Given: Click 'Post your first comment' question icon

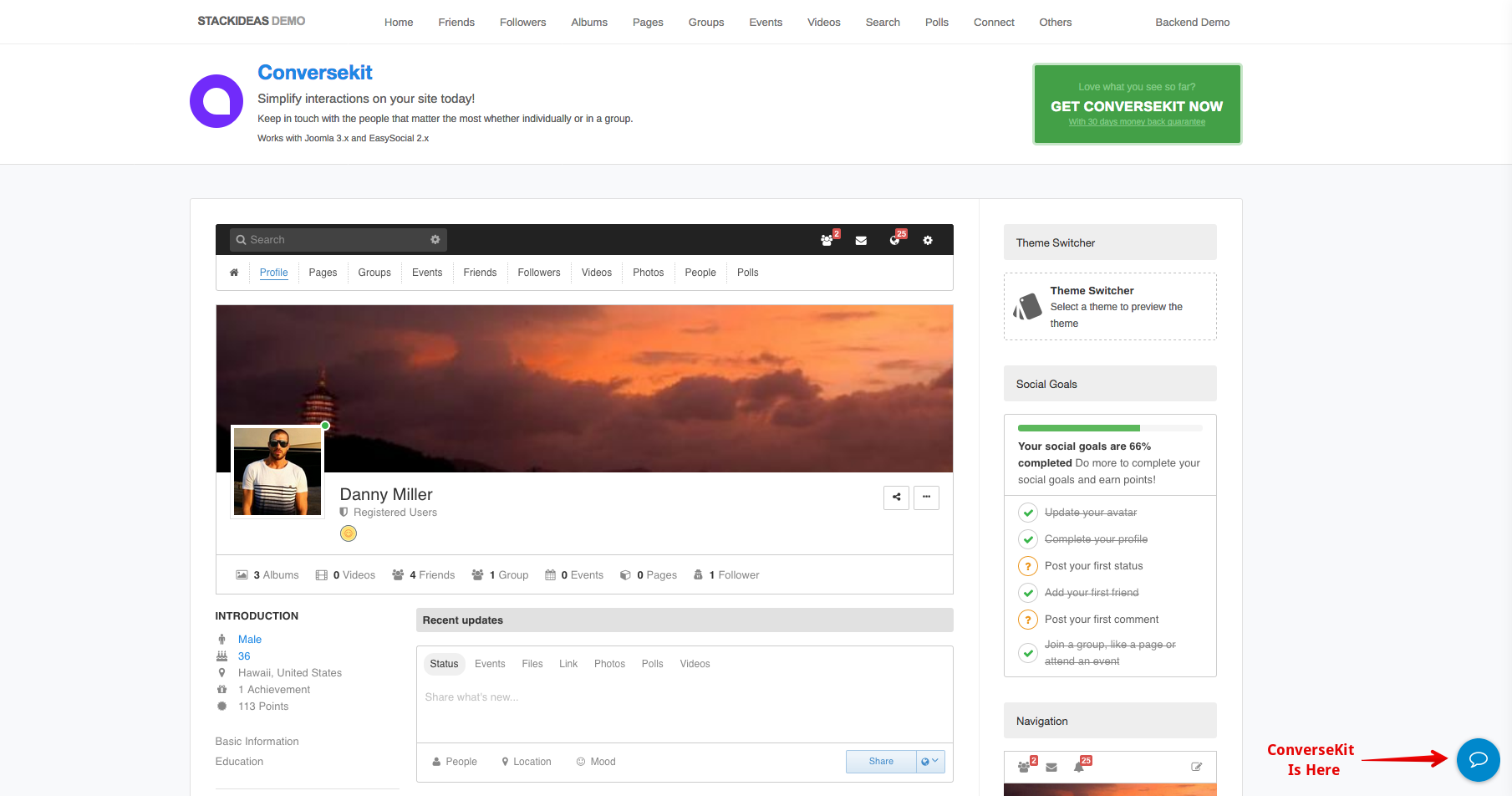Looking at the screenshot, I should 1028,620.
